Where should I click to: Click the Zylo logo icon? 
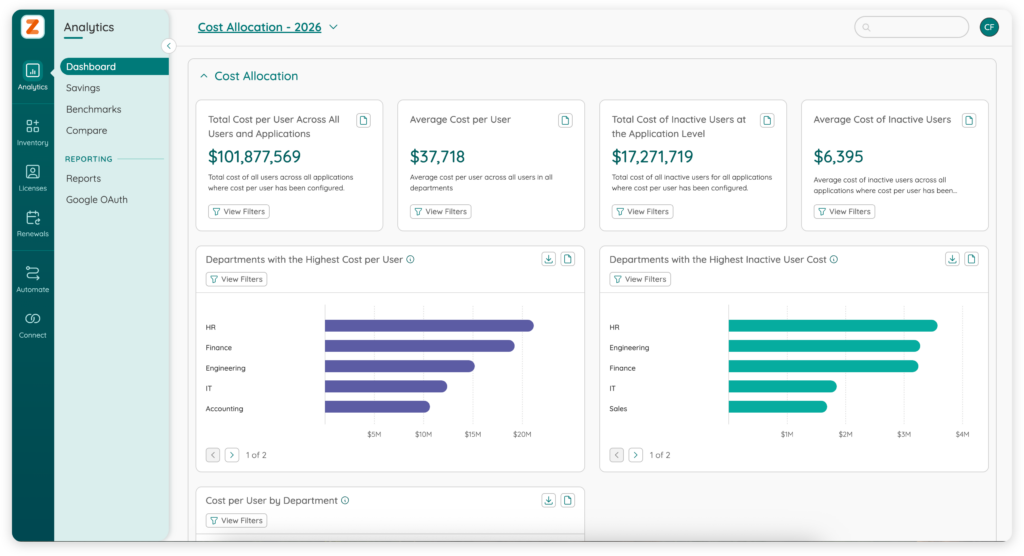point(32,28)
